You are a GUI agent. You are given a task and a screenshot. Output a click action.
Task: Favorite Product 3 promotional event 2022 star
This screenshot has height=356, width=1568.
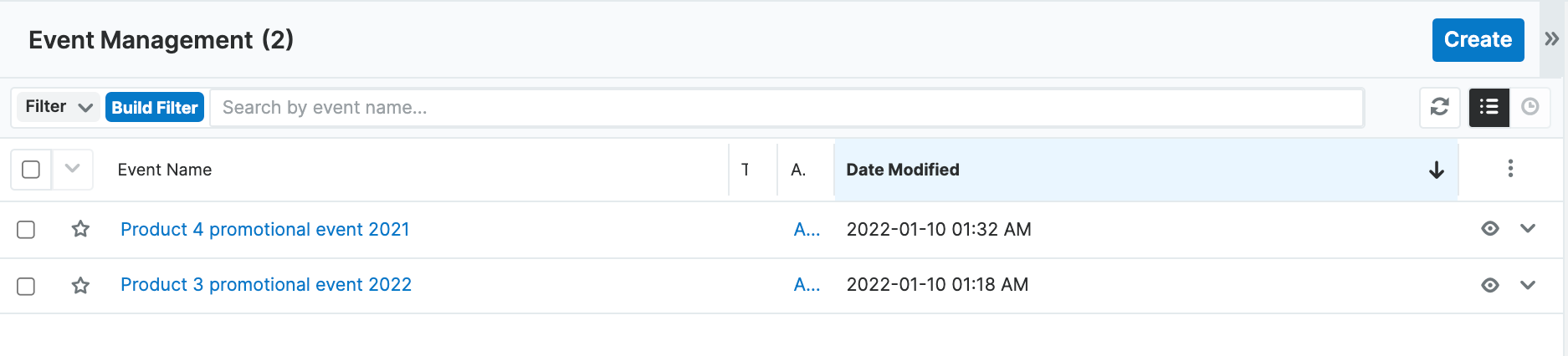click(80, 286)
